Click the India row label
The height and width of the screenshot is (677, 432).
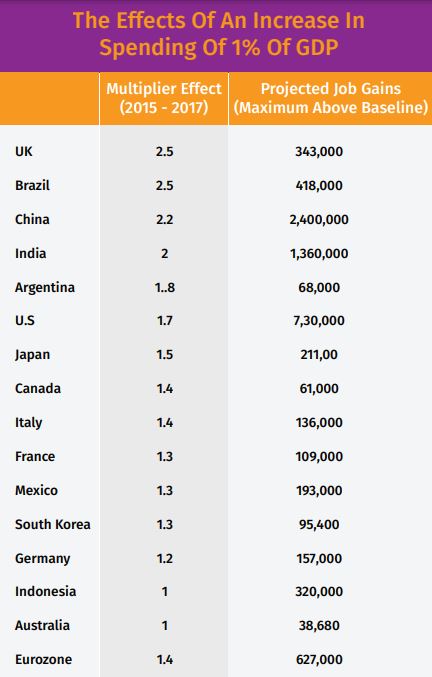(31, 253)
